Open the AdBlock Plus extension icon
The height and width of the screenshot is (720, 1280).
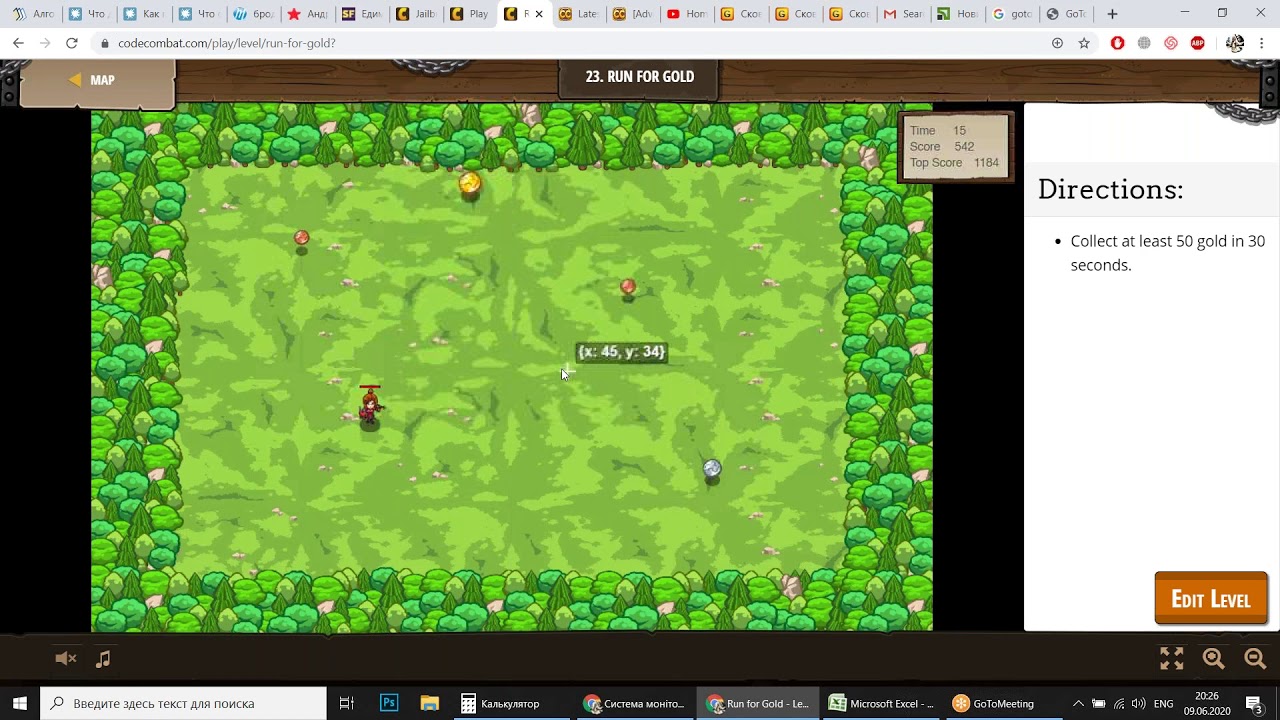(1198, 43)
